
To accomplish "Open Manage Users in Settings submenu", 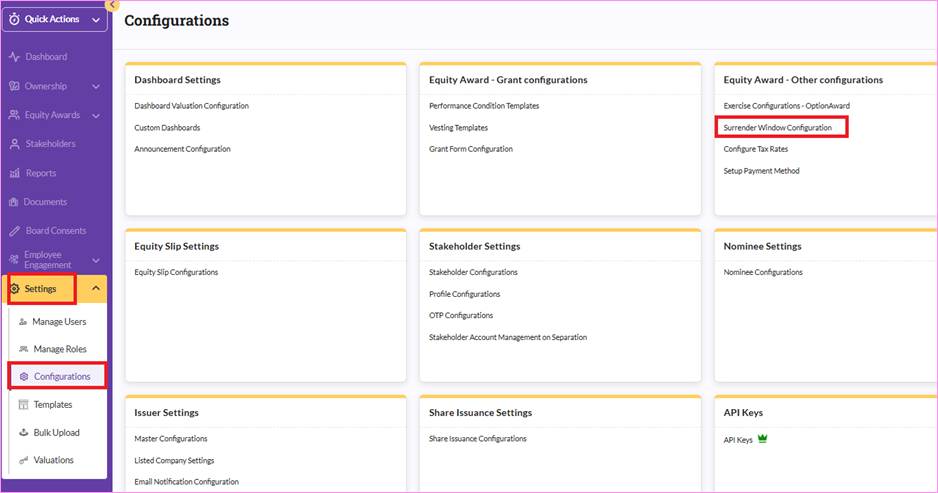I will coord(59,322).
